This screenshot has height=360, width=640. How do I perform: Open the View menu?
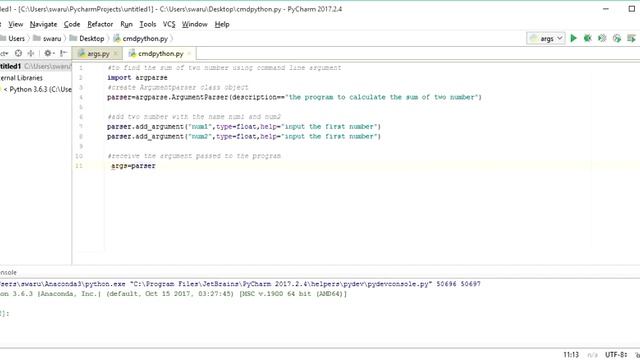click(16, 24)
